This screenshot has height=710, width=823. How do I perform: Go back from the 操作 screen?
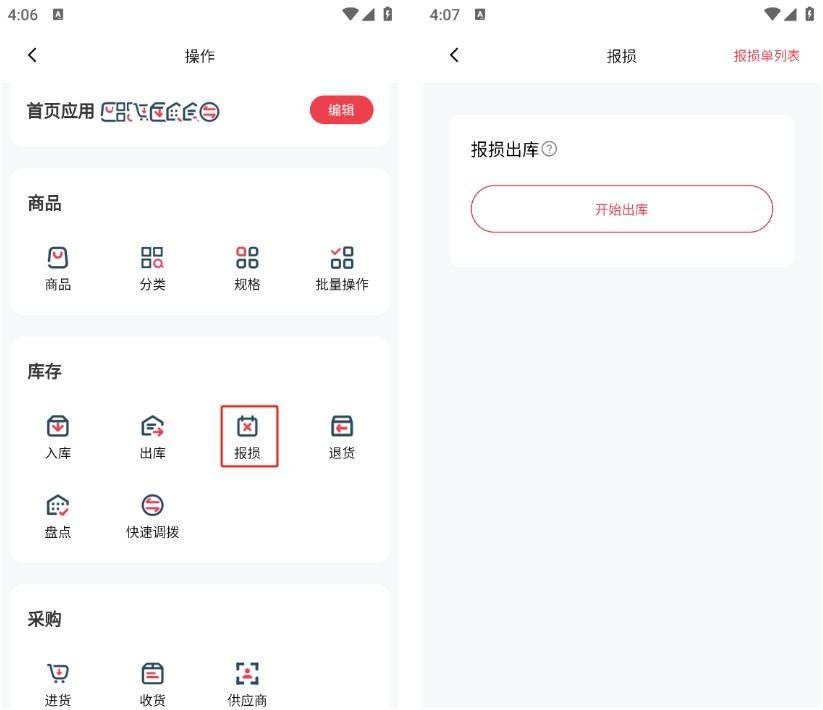[32, 56]
